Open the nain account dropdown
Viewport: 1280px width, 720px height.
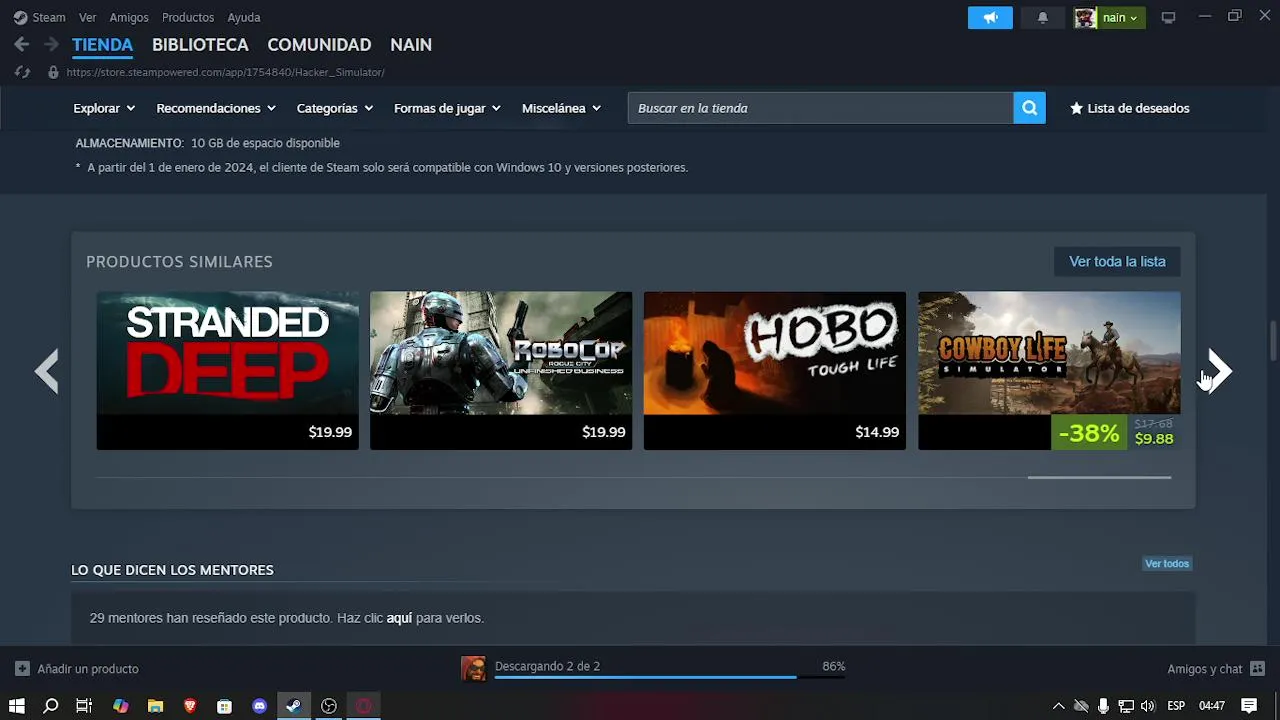1120,17
